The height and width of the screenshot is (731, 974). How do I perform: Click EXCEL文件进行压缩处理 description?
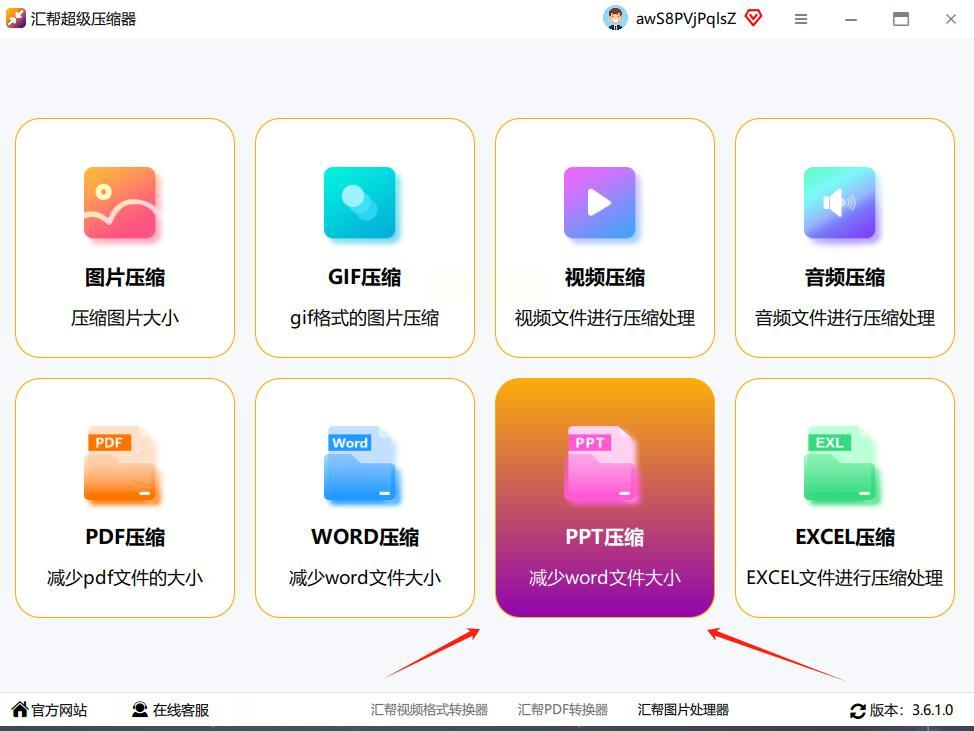[845, 578]
